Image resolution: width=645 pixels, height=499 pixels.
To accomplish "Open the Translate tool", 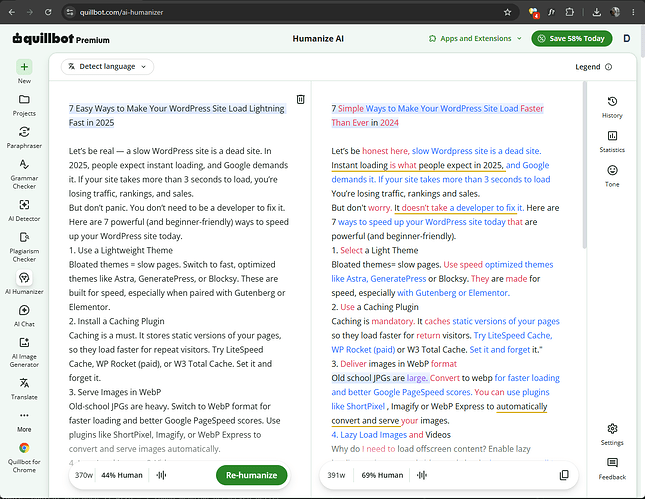I will click(24, 388).
